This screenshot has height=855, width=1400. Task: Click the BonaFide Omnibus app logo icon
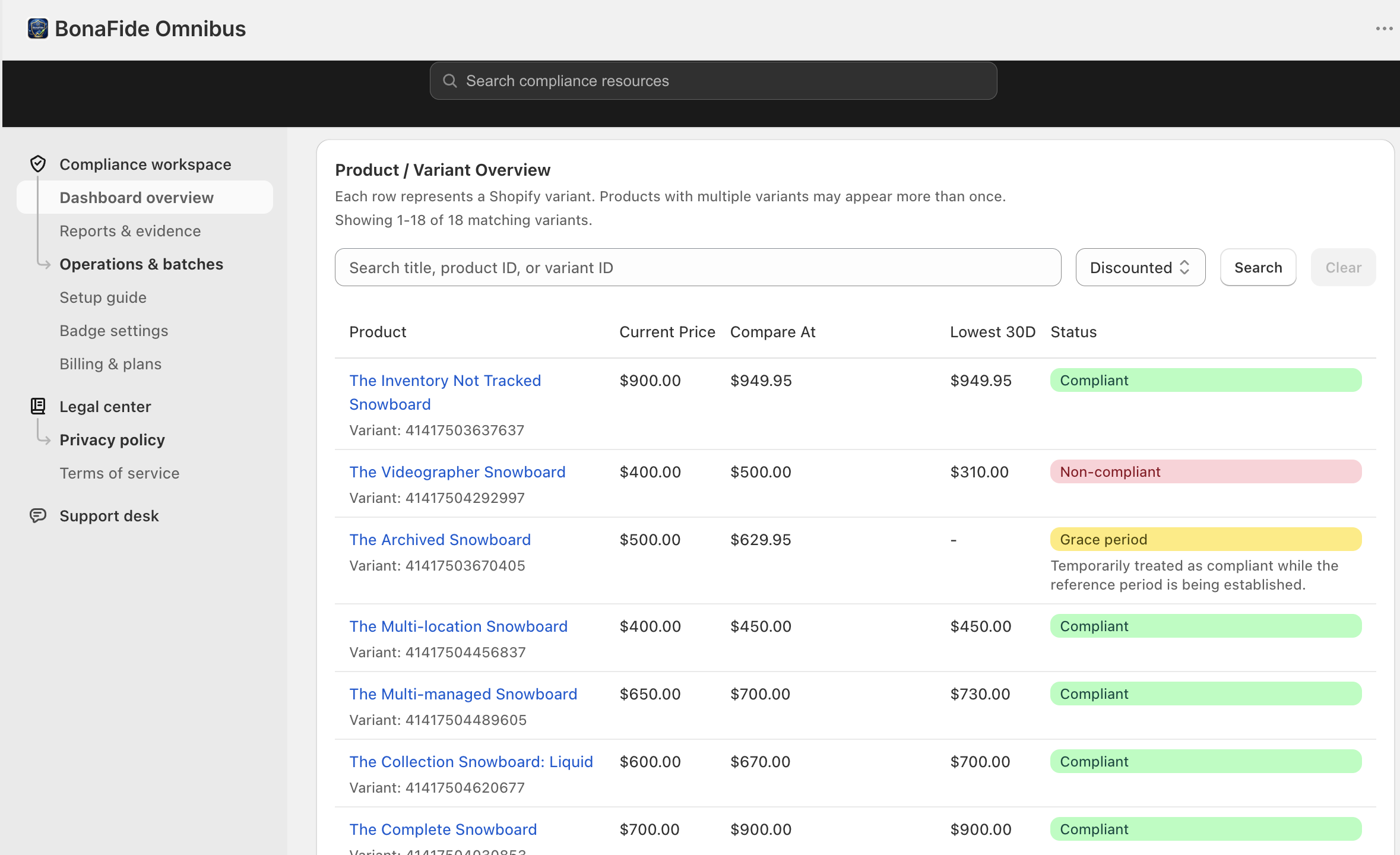coord(38,28)
